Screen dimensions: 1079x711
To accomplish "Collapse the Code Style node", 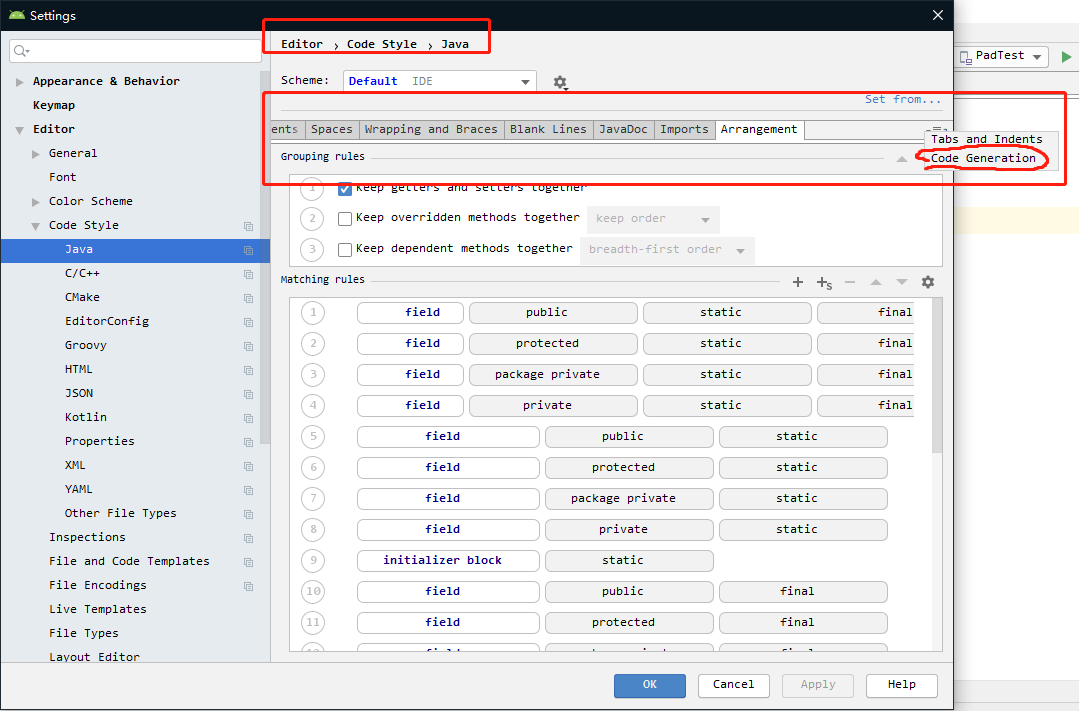I will [x=36, y=226].
